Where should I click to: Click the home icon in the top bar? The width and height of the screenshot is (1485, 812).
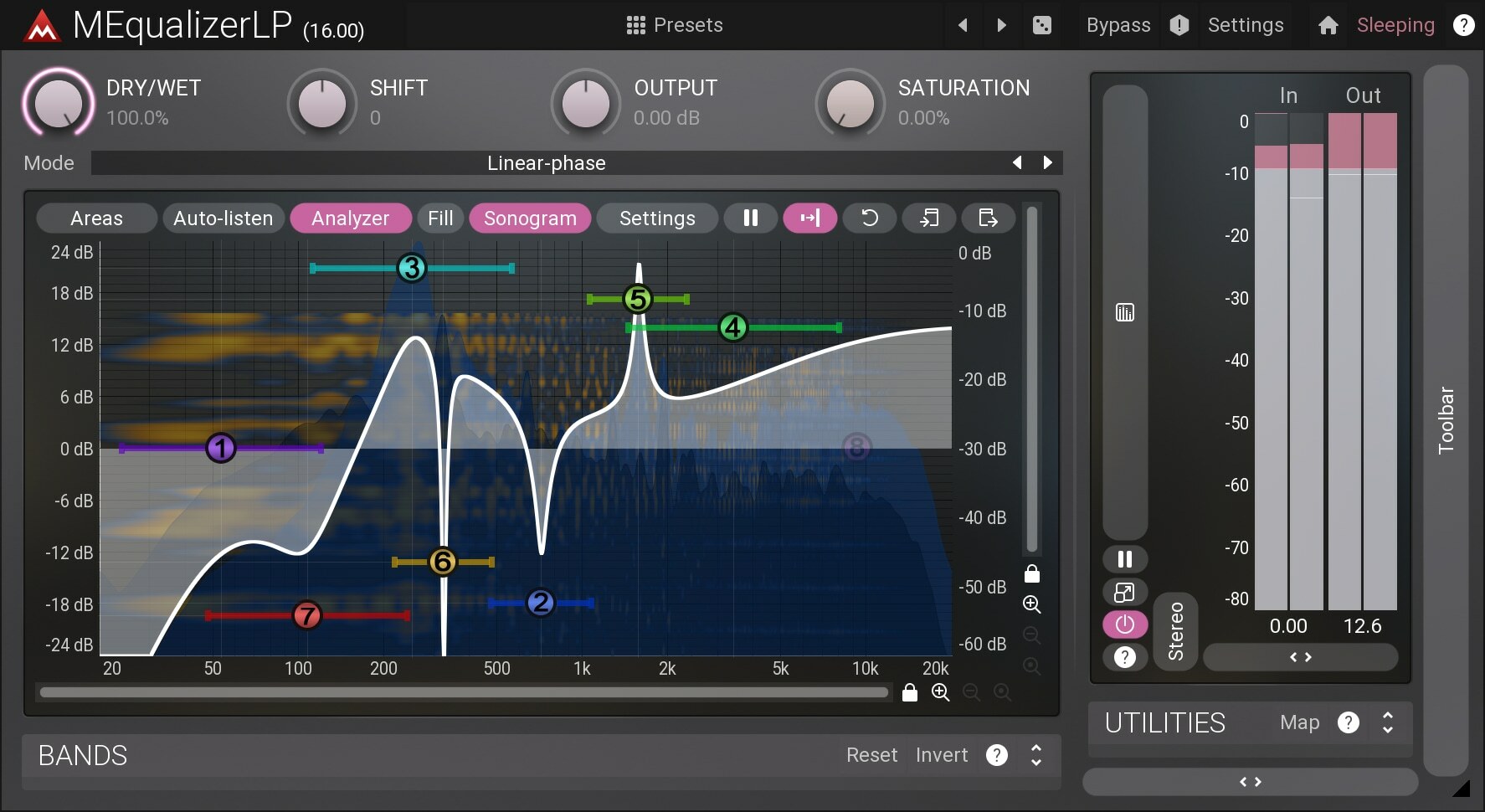coord(1328,25)
